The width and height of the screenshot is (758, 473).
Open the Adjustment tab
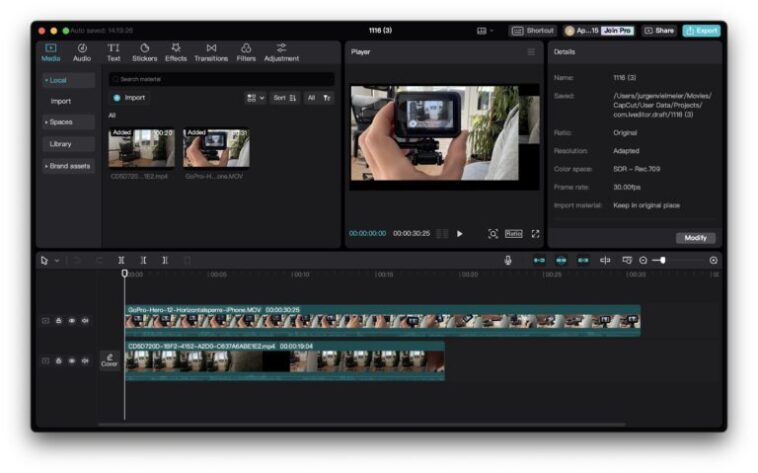281,52
